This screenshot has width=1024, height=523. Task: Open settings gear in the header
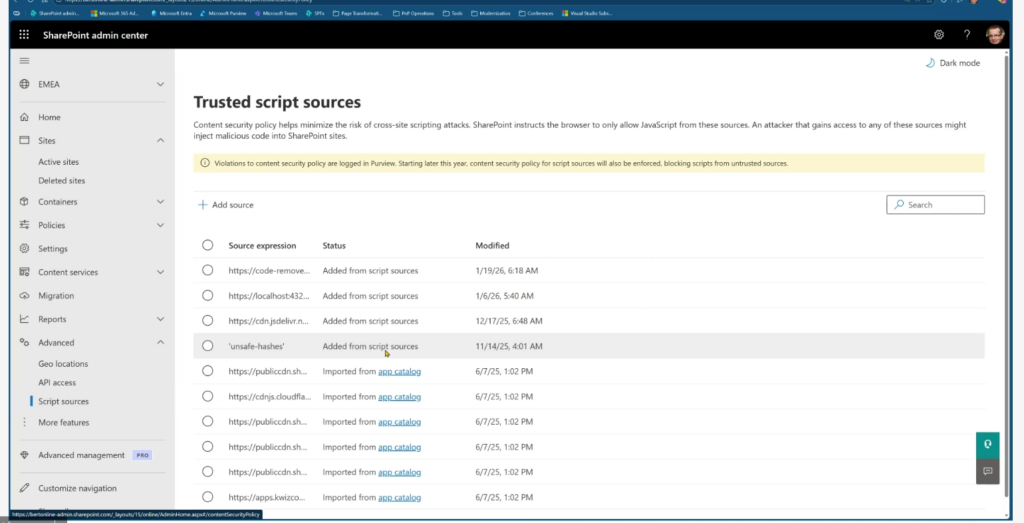[939, 34]
